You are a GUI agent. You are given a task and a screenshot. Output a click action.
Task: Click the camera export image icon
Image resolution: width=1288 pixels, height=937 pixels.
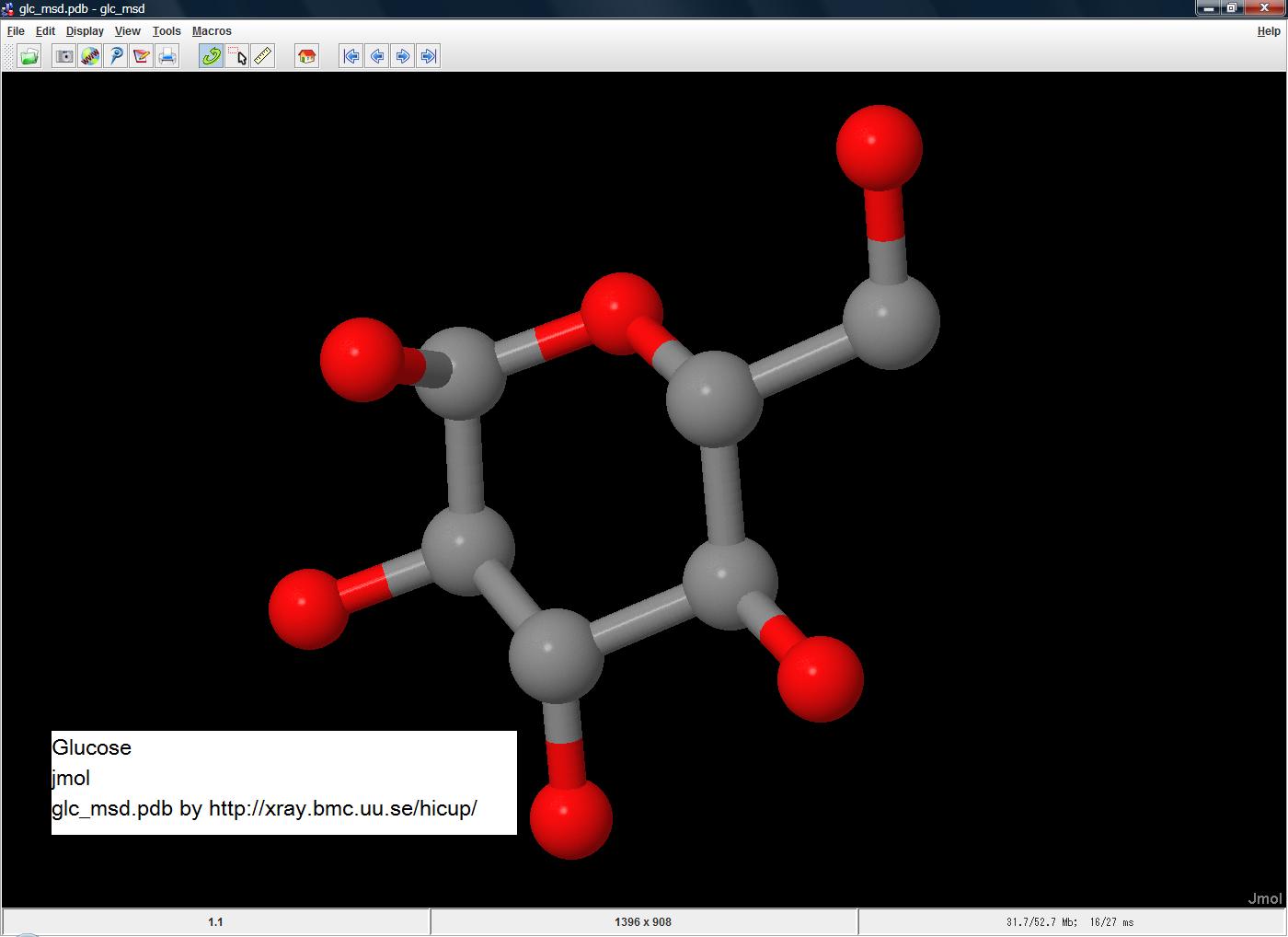pos(63,56)
